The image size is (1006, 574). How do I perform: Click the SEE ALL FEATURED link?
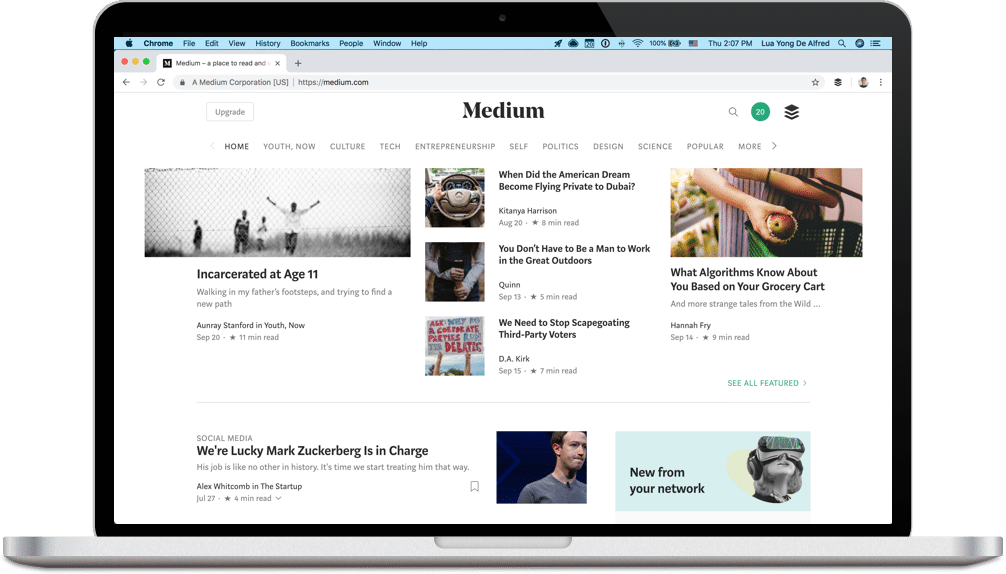pos(767,383)
